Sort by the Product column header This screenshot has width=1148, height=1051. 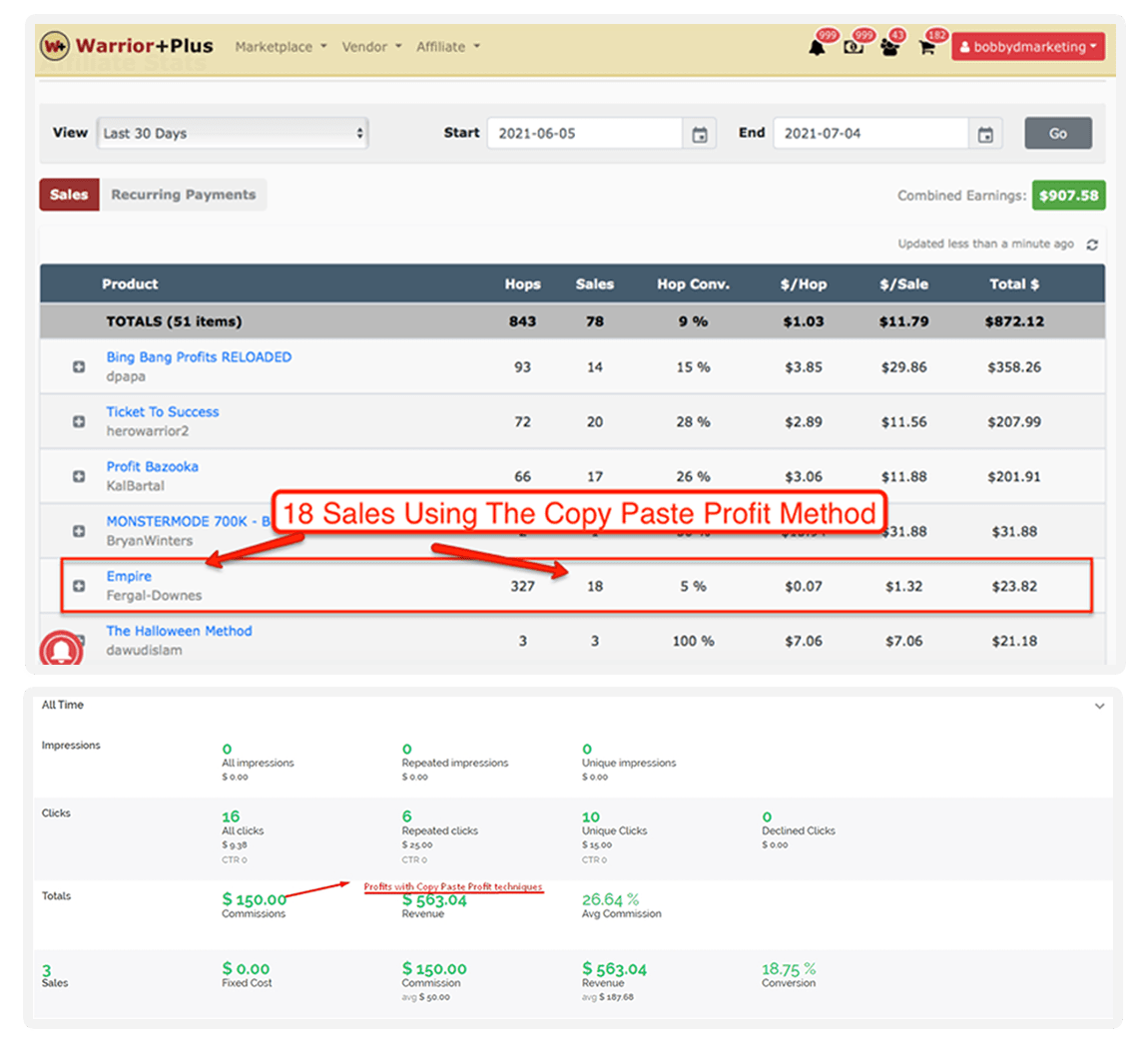pos(130,284)
